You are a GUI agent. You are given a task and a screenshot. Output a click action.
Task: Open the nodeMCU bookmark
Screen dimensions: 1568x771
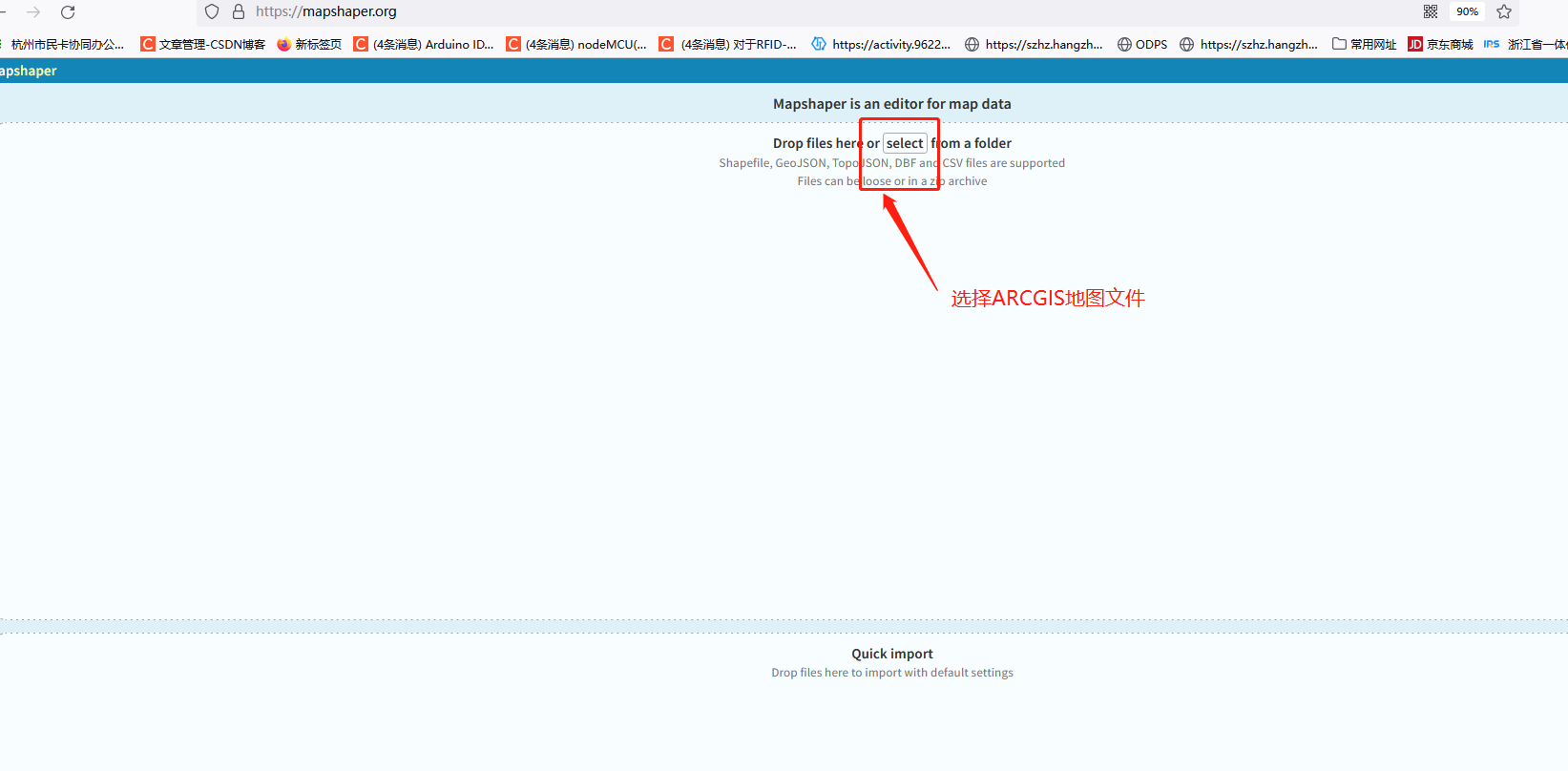pos(576,44)
